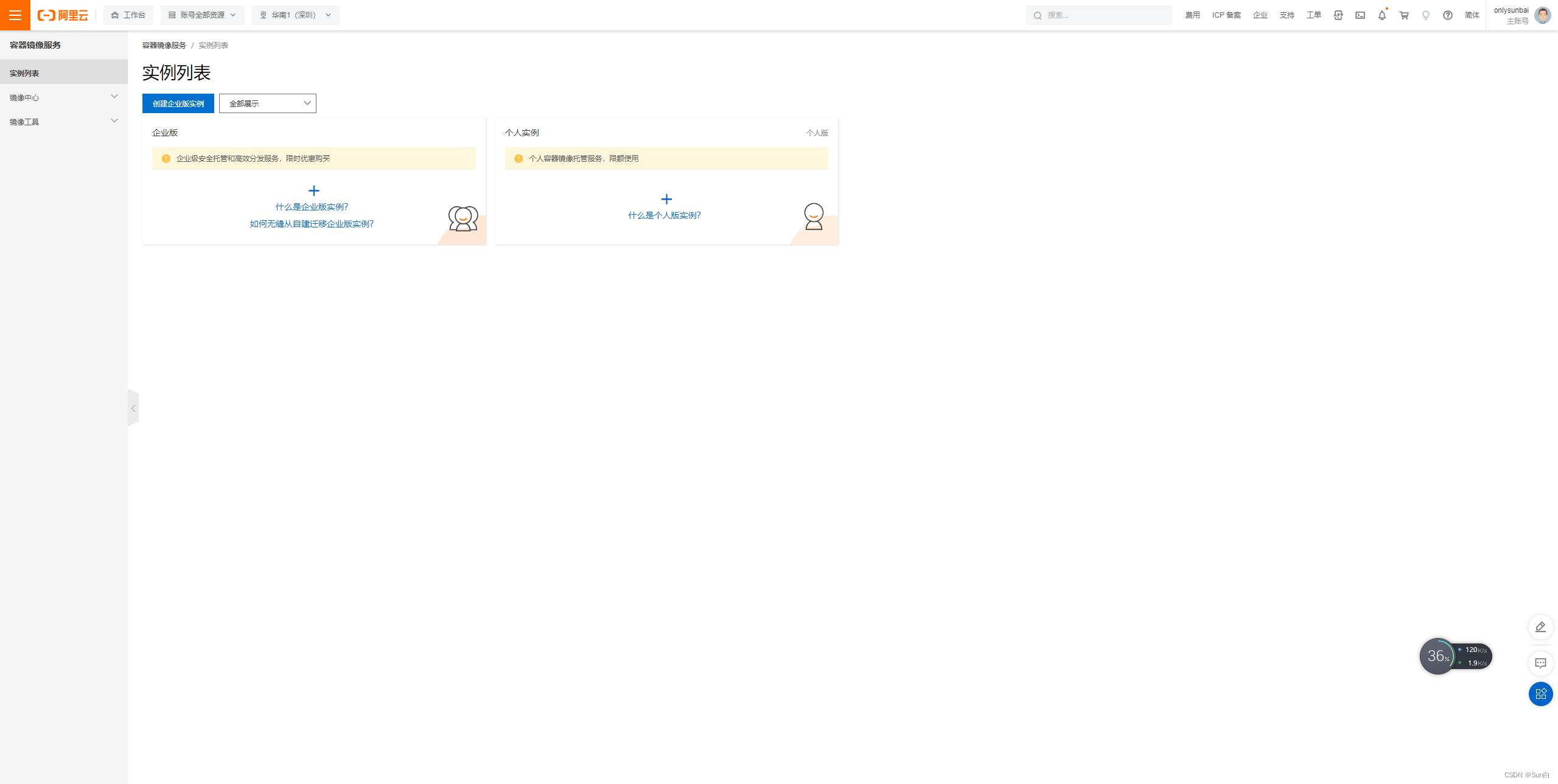Open the 华南1（深圳）region dropdown

tap(296, 15)
